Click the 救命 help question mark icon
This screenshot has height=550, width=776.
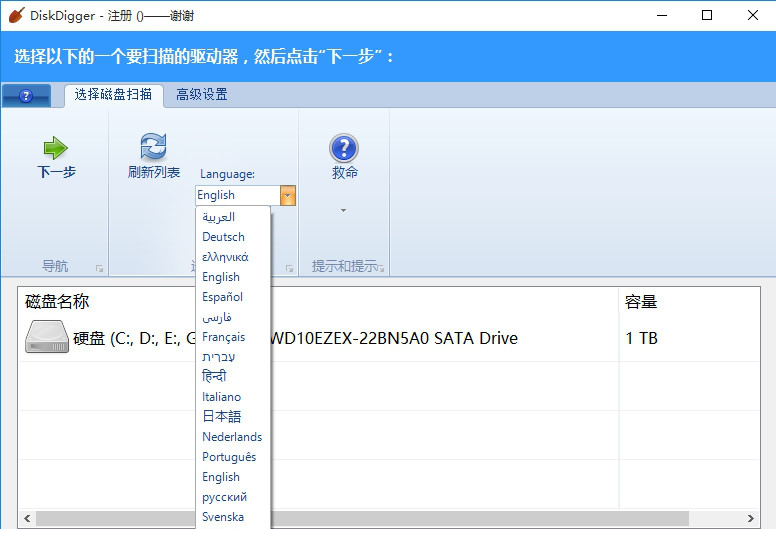[344, 148]
